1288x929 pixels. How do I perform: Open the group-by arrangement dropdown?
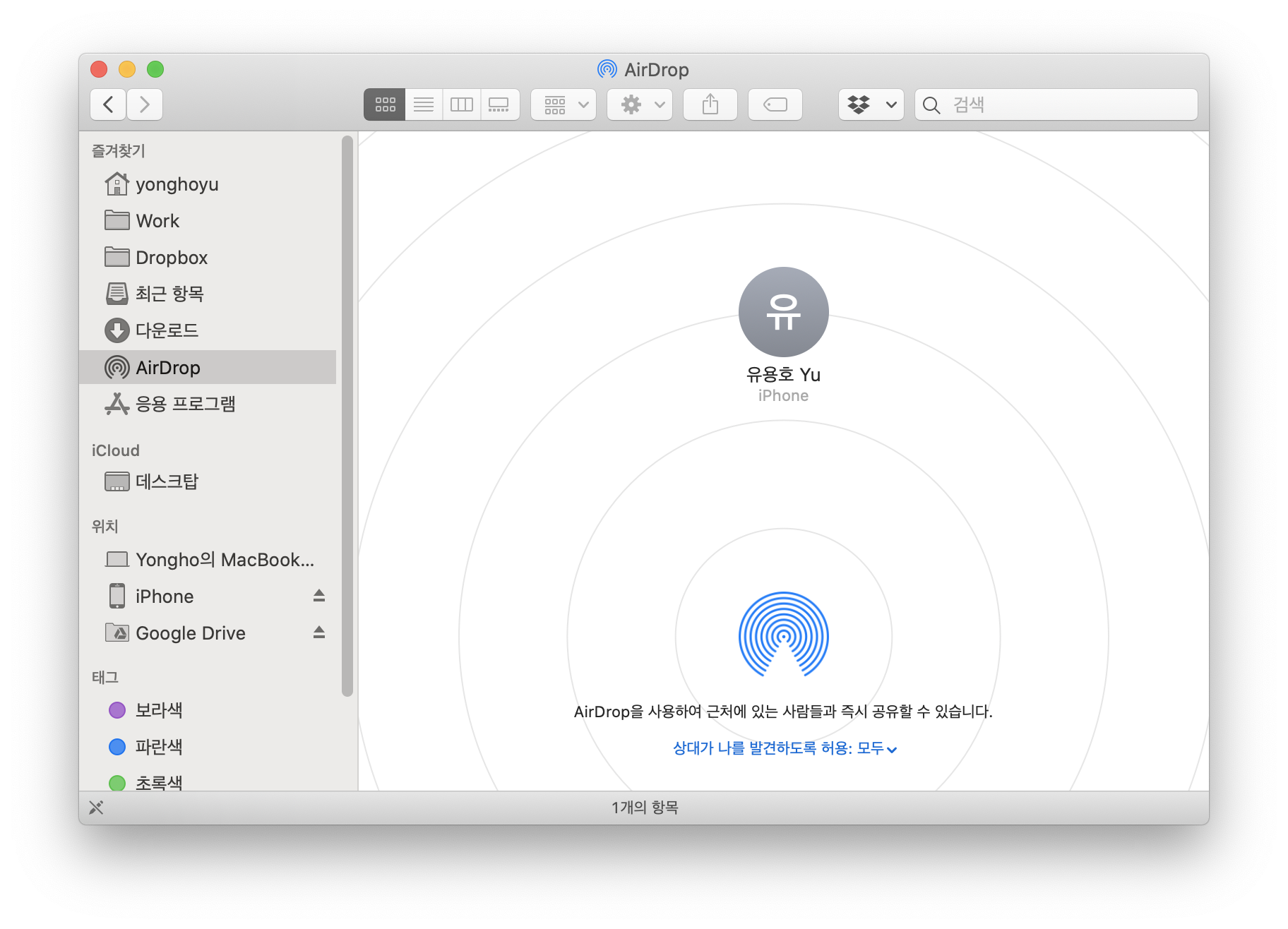563,104
